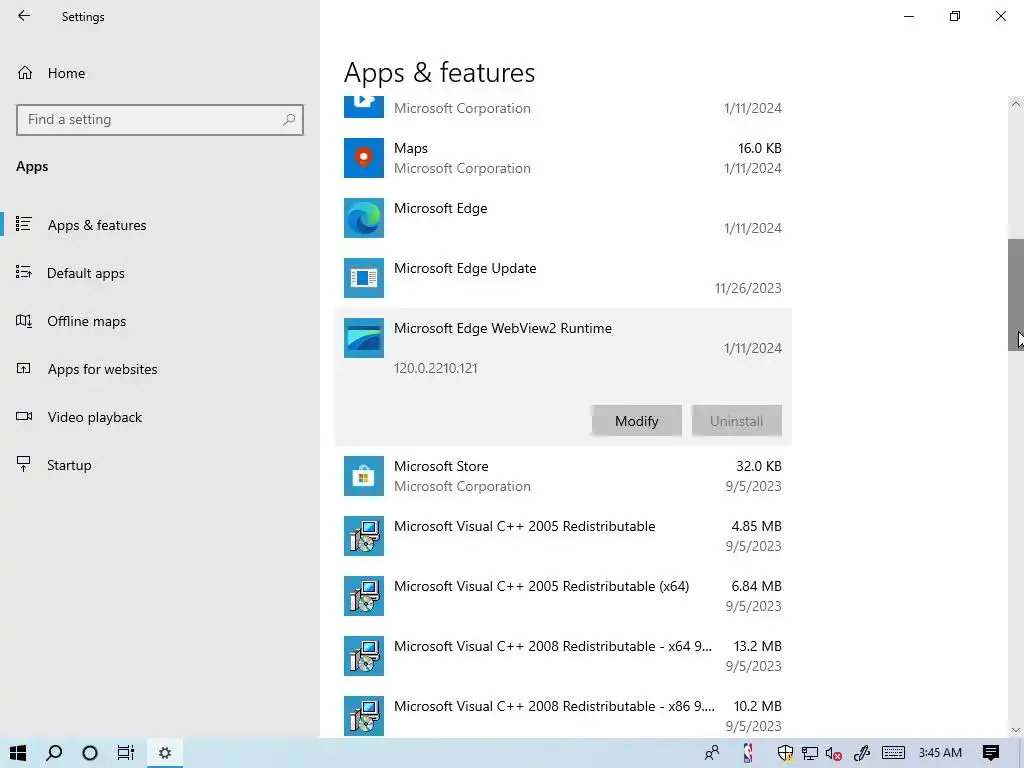Click the Visual C++ 2008 x64 icon
The image size is (1024, 768).
tap(364, 656)
